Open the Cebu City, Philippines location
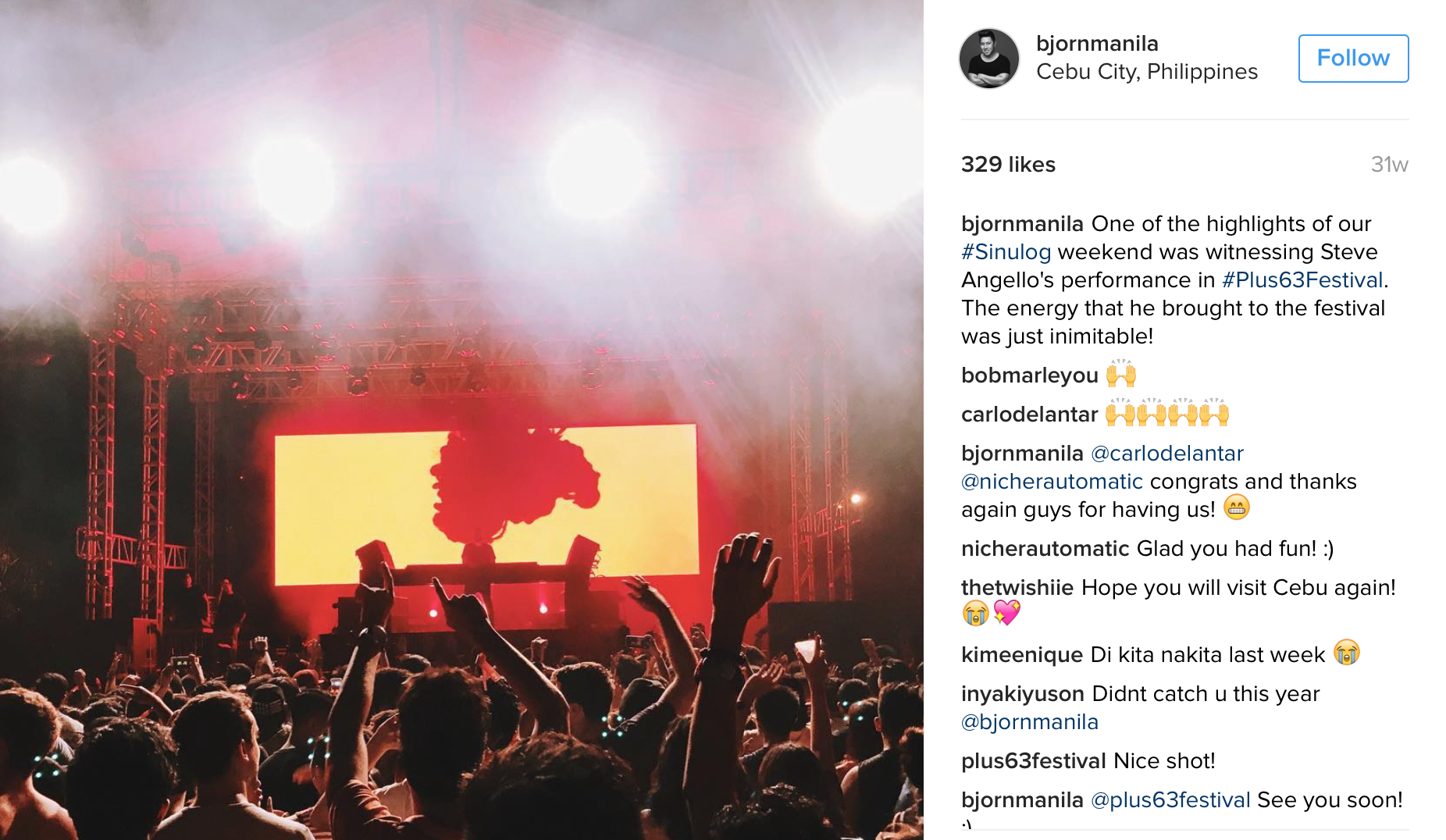1446x840 pixels. [1147, 72]
